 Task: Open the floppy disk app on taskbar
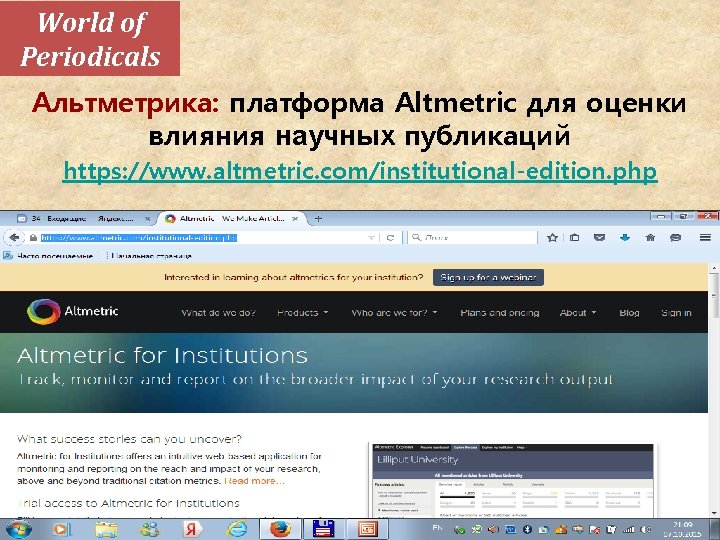(x=324, y=529)
